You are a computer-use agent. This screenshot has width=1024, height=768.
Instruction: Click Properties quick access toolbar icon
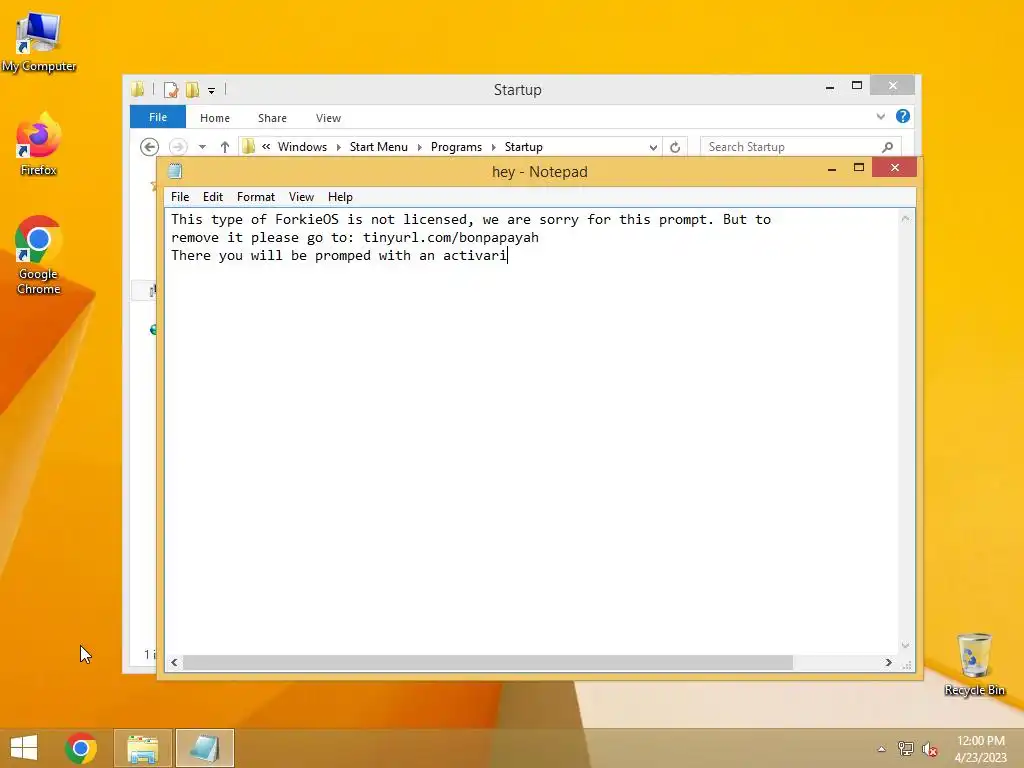tap(171, 89)
